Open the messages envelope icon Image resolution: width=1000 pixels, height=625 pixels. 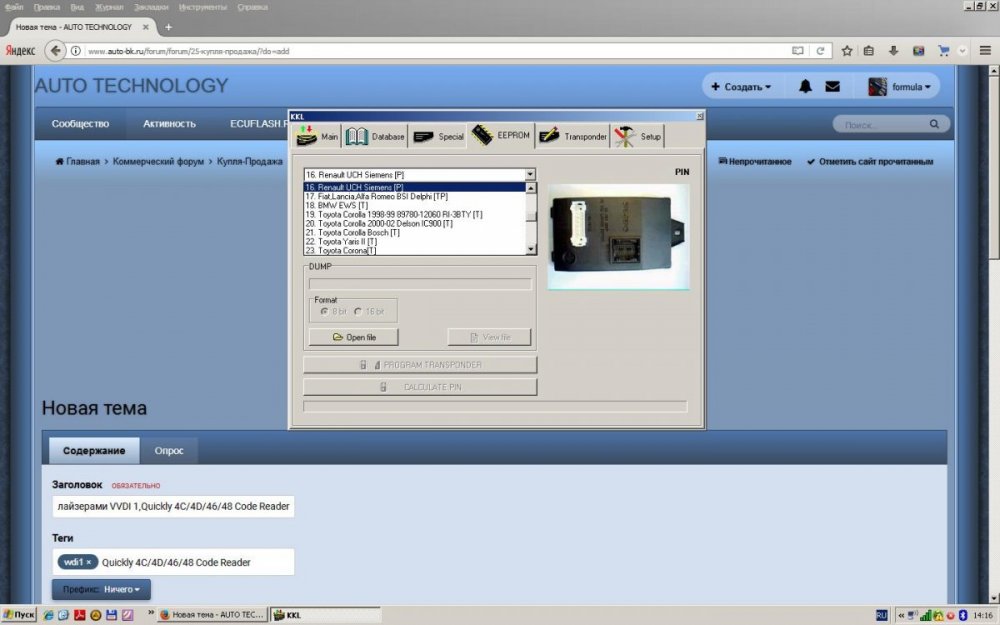tap(832, 87)
